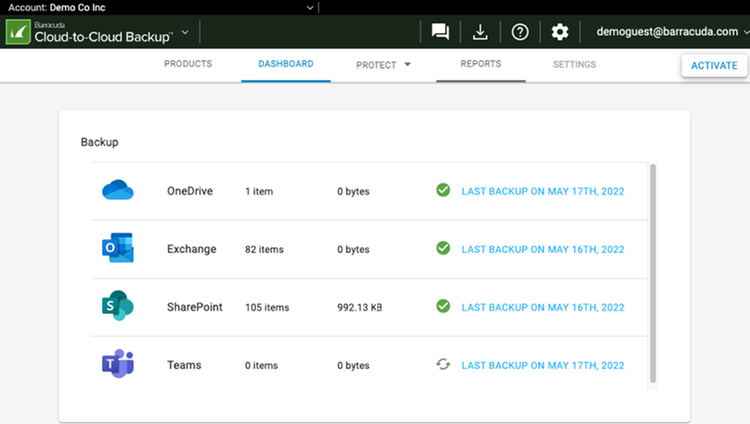Click the OneDrive green checkmark status icon
750x424 pixels.
[443, 190]
